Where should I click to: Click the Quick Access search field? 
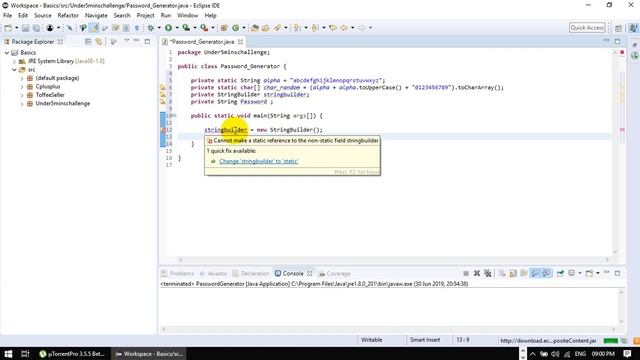tap(587, 28)
